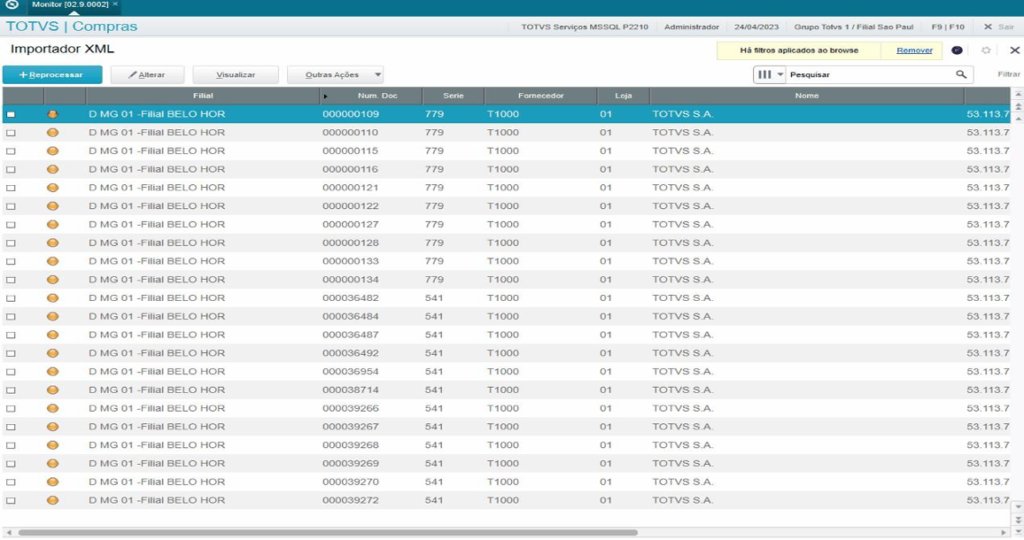Check the box for document 000036482
This screenshot has width=1024, height=540.
pos(10,298)
